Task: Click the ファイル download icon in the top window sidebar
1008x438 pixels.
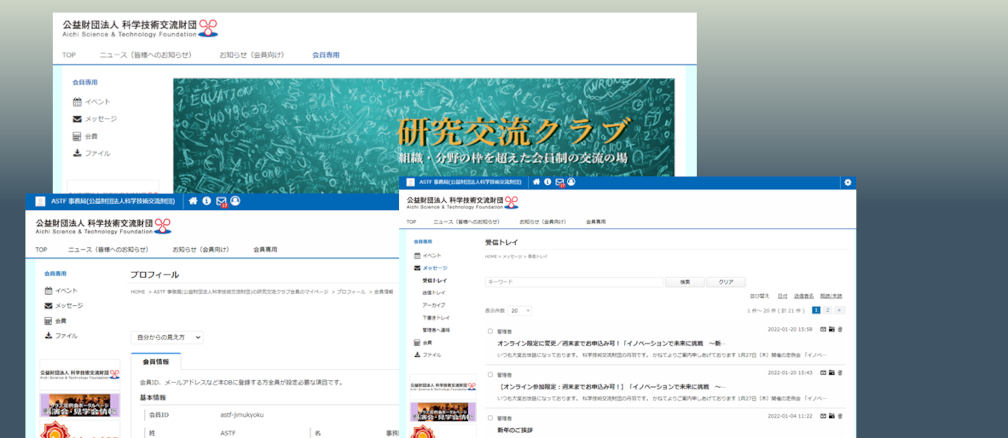Action: point(77,153)
